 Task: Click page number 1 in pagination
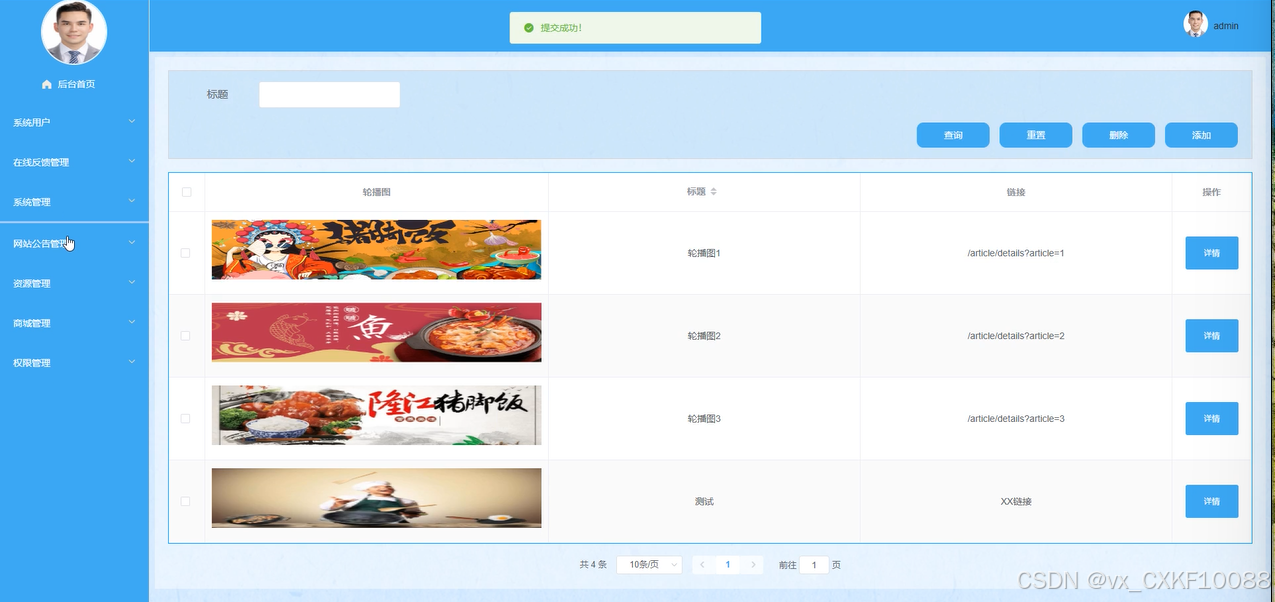(x=728, y=565)
